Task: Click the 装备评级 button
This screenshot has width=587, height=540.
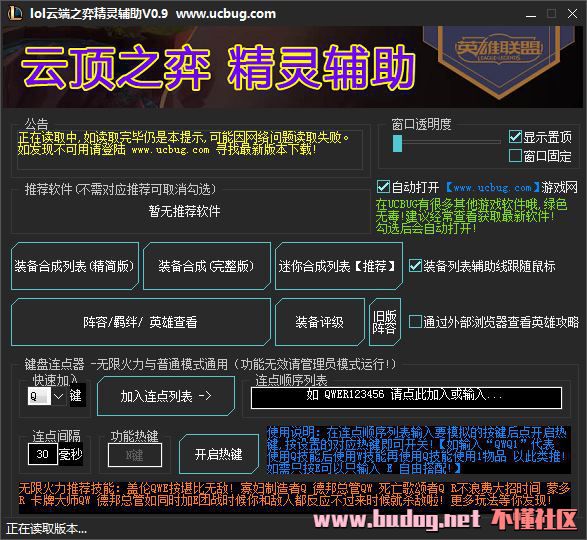Action: pos(320,322)
